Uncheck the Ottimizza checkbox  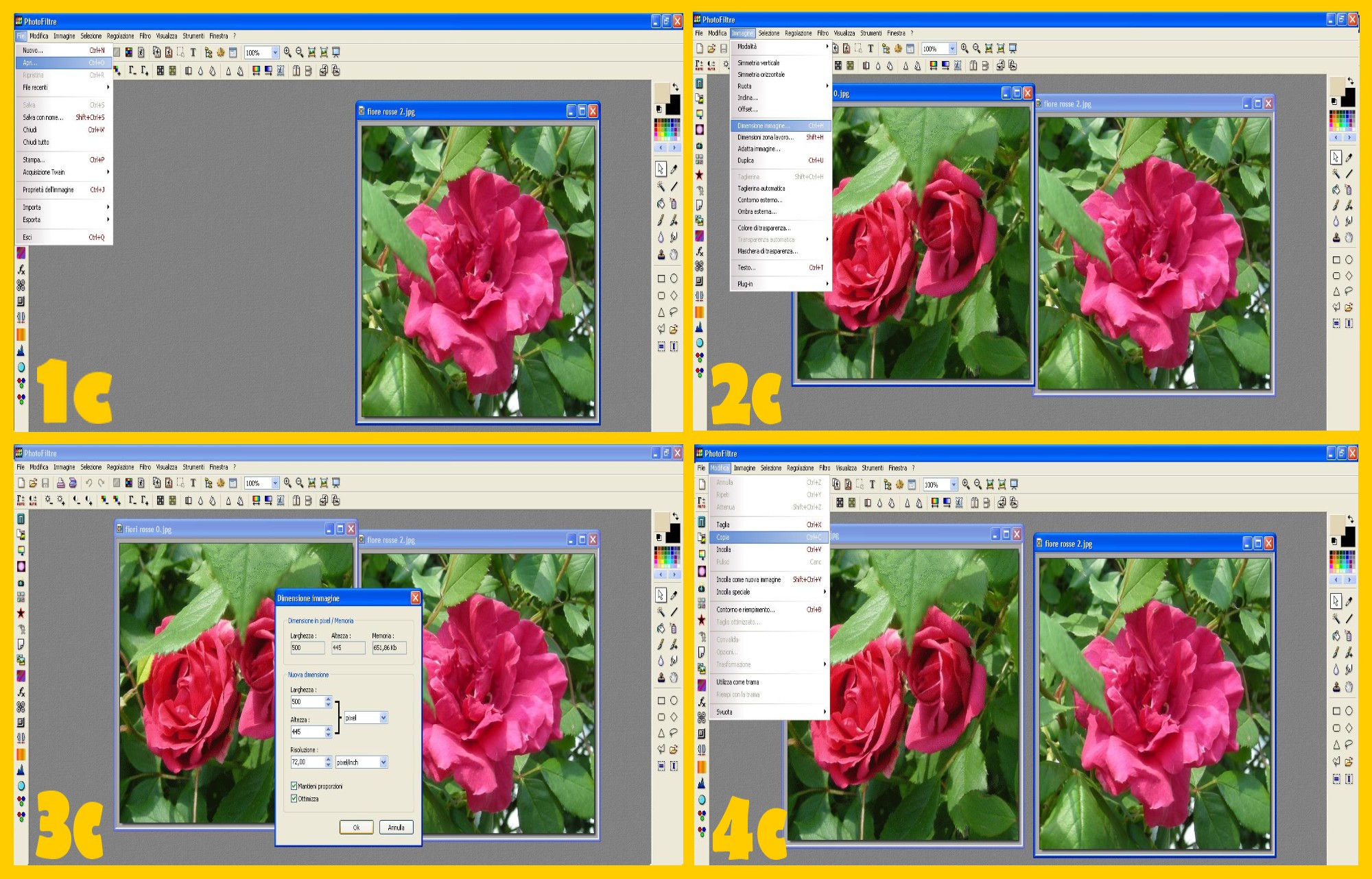[294, 798]
